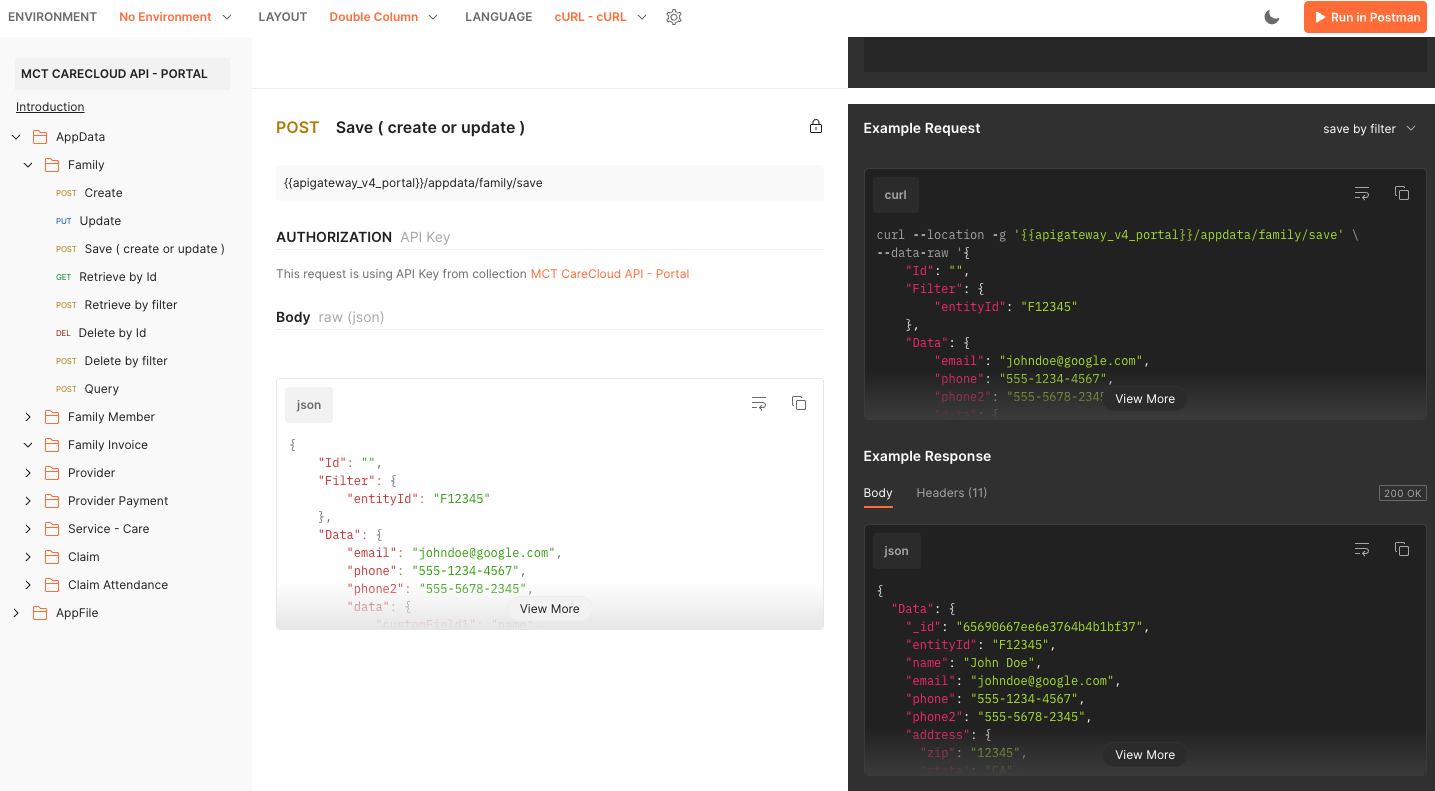The width and height of the screenshot is (1435, 791).
Task: Open the save by filter example dropdown
Action: pyautogui.click(x=1369, y=128)
